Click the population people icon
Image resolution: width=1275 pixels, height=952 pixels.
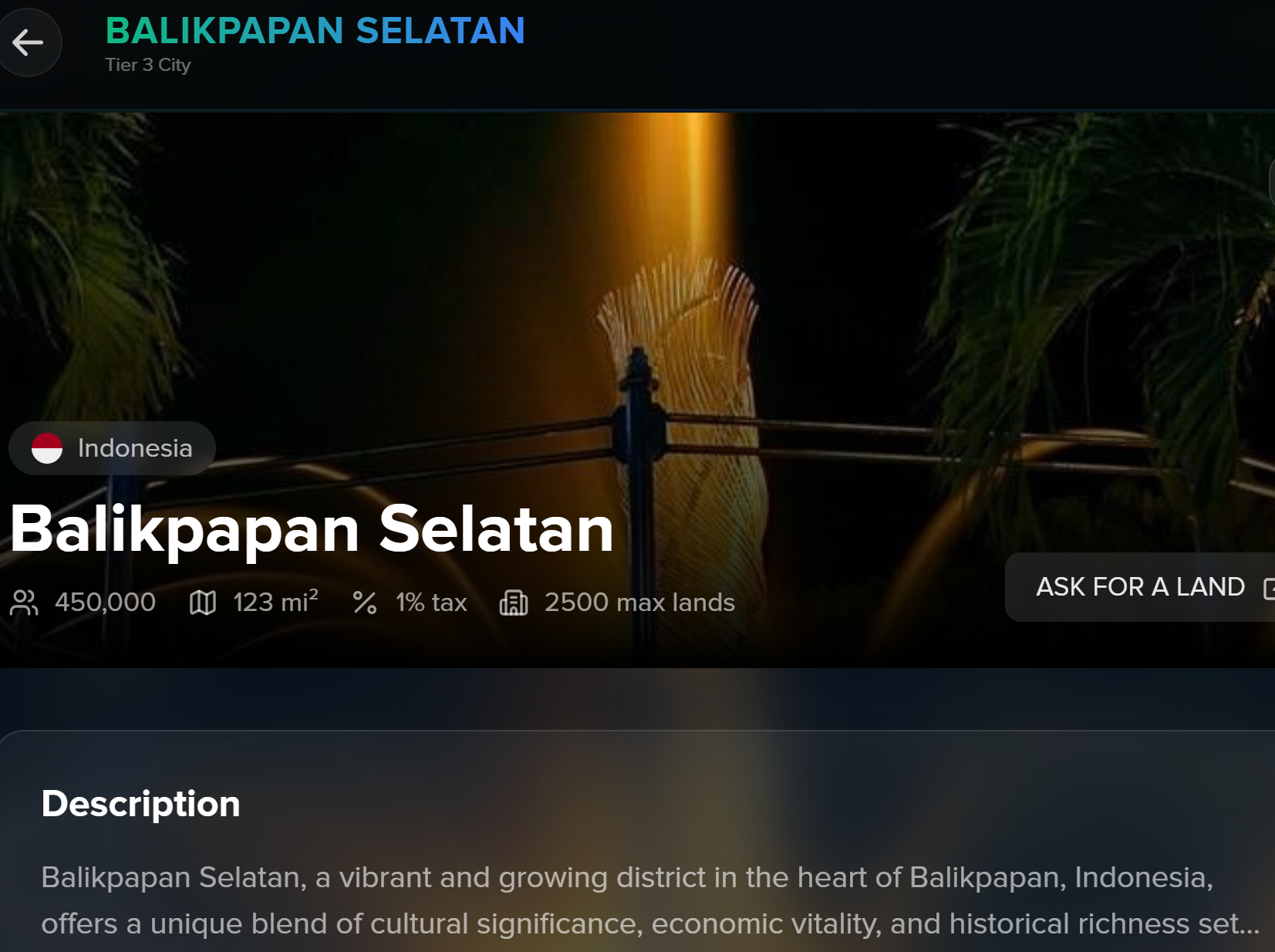tap(24, 603)
